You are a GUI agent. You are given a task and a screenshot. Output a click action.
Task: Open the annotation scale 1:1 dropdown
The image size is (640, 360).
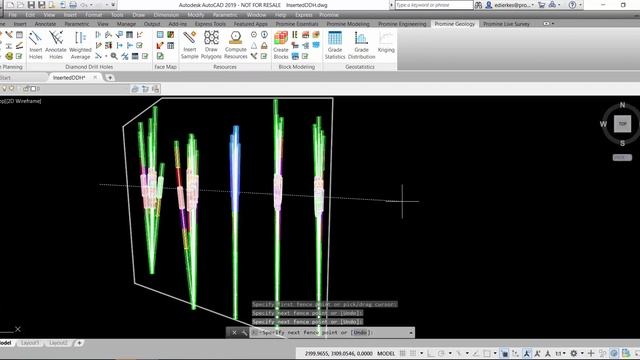point(560,353)
